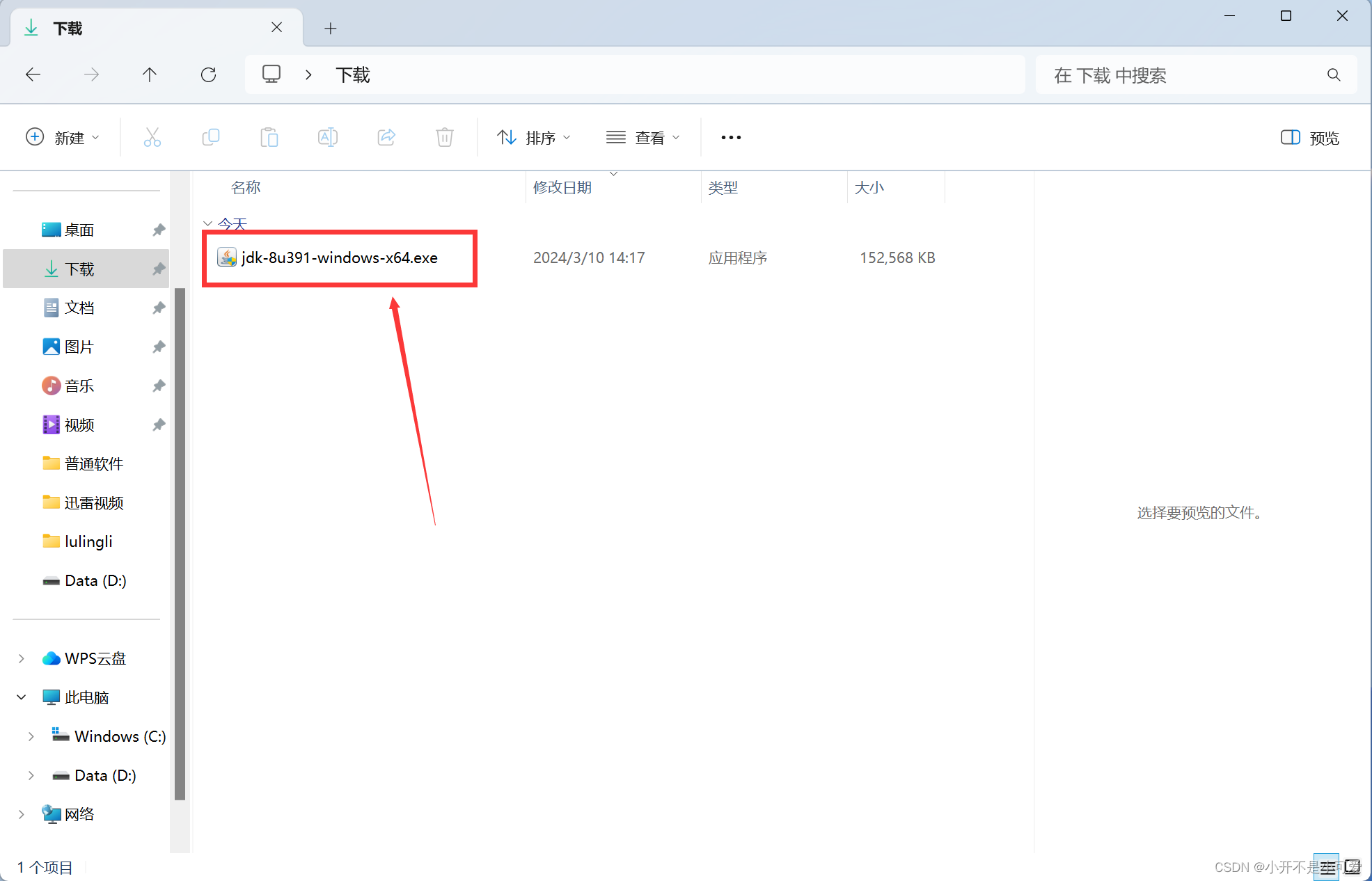Switch to details view in status bar
Screen dimensions: 1372x881
tap(1327, 867)
